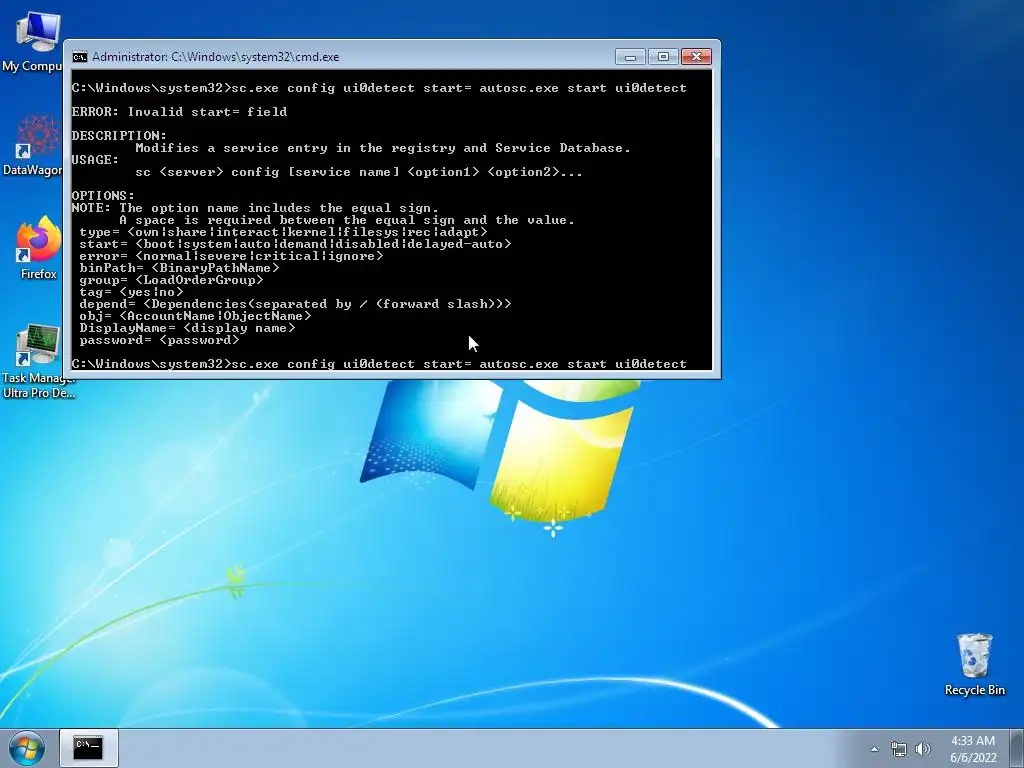This screenshot has height=768, width=1024.
Task: Click the 'NOTE: The option name' line
Action: [x=255, y=208]
